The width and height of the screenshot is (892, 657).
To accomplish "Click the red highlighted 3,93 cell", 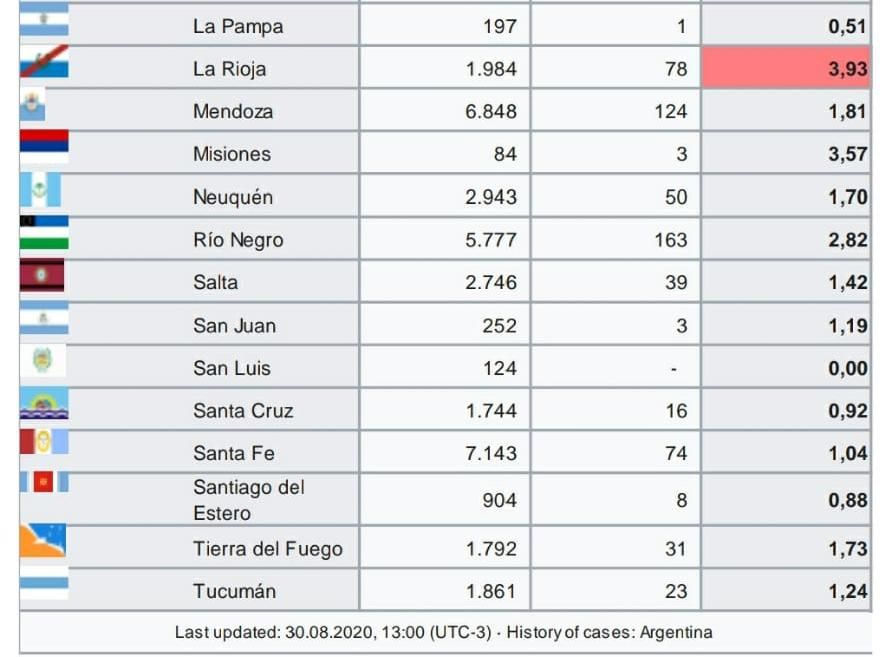I will coord(786,68).
